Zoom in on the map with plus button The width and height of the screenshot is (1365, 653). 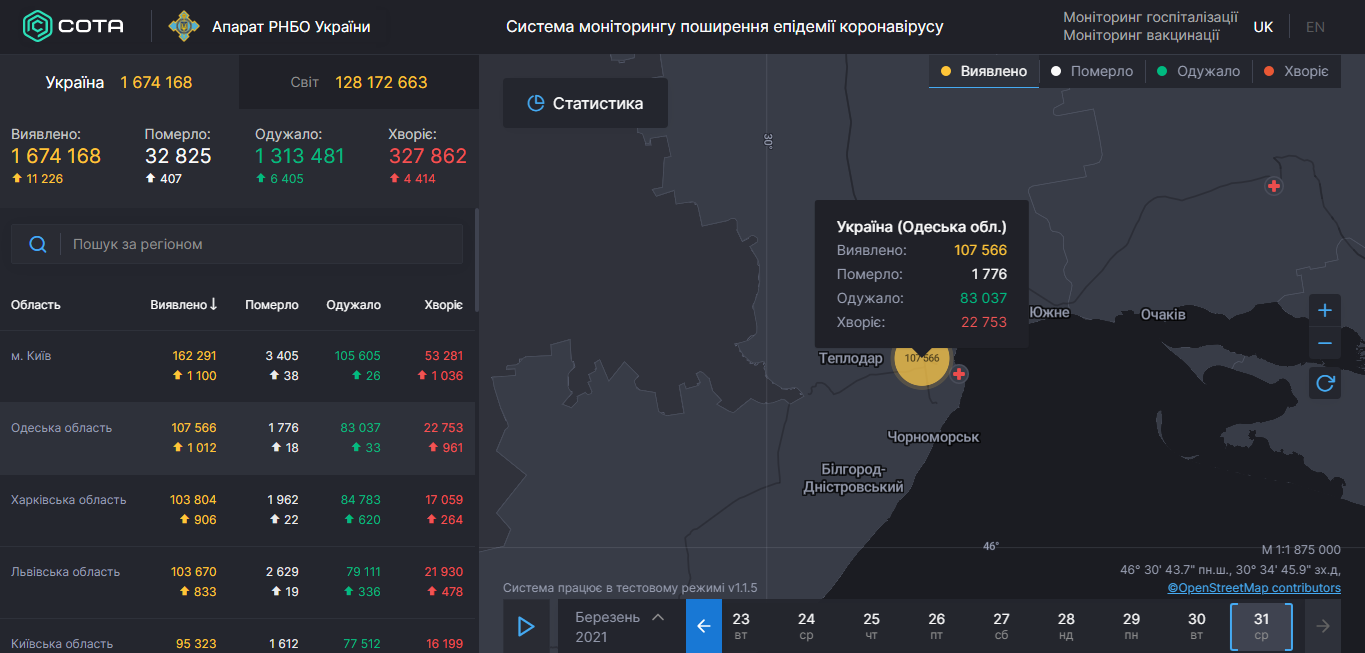pyautogui.click(x=1324, y=311)
